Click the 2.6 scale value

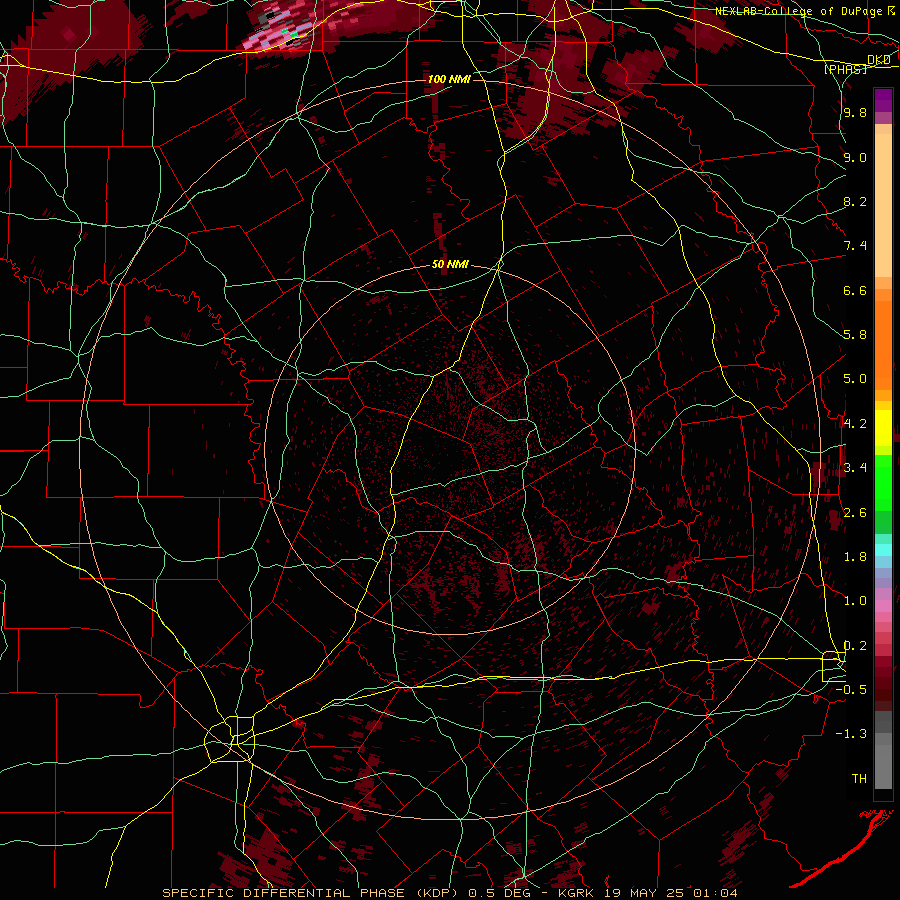pos(855,513)
